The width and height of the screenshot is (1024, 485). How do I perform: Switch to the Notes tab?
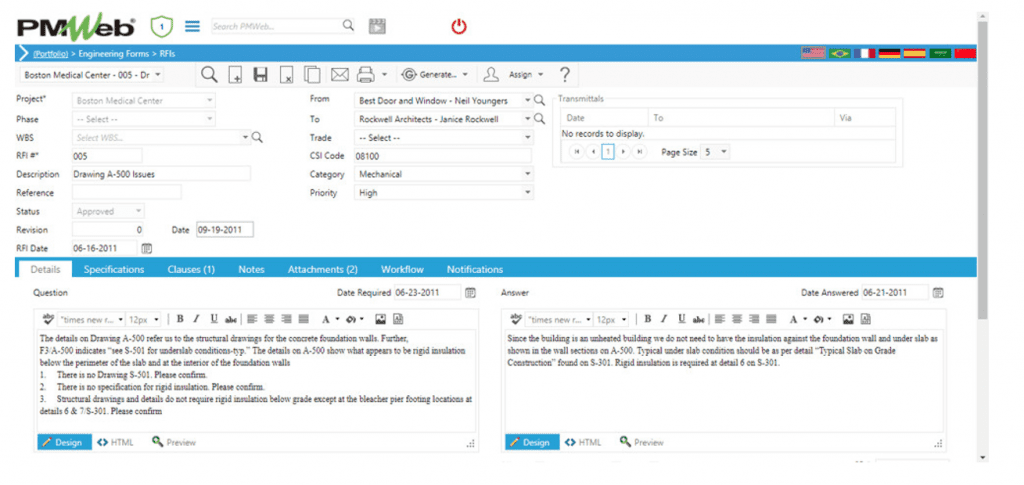pyautogui.click(x=251, y=269)
